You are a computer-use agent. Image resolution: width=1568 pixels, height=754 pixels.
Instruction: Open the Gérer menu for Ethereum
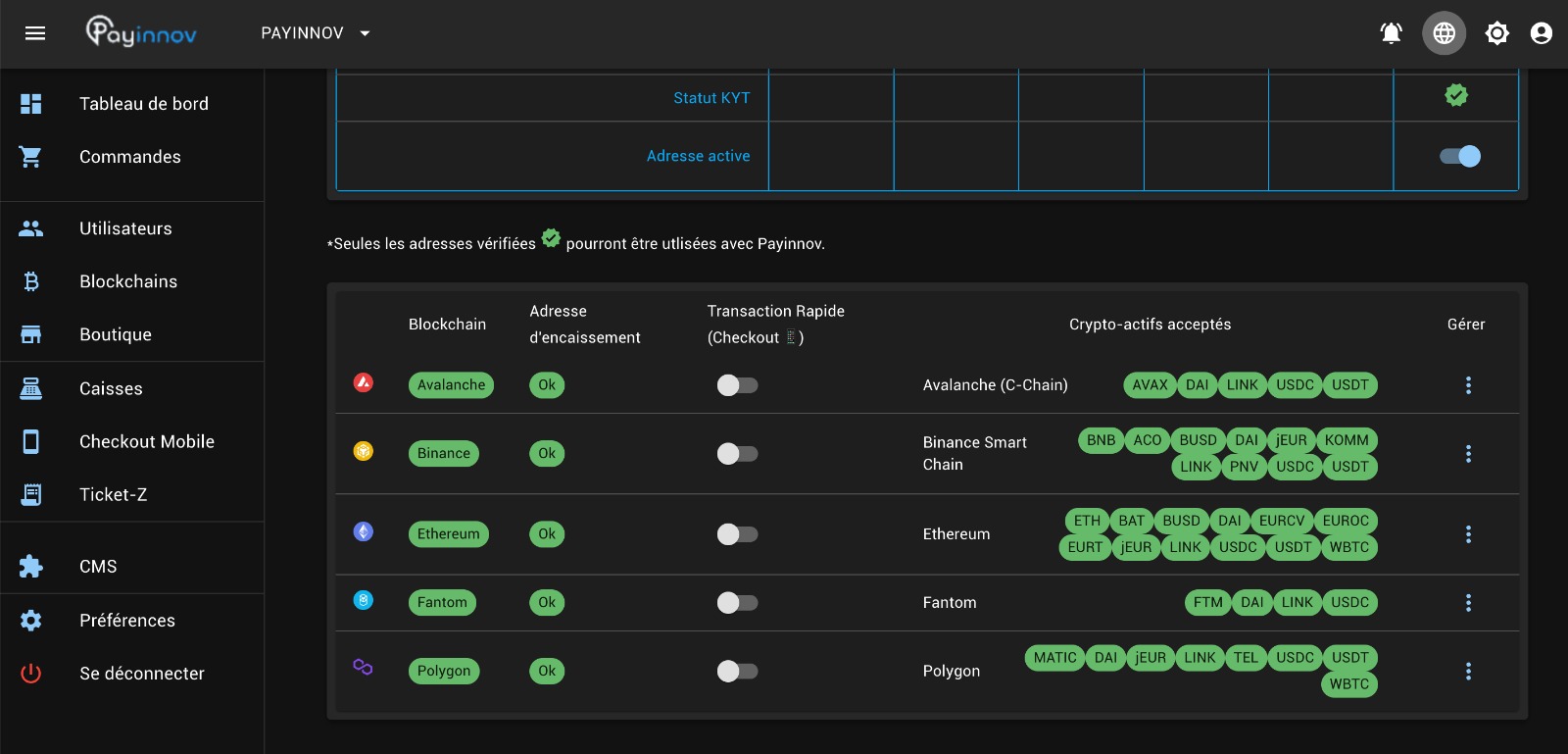pos(1468,534)
